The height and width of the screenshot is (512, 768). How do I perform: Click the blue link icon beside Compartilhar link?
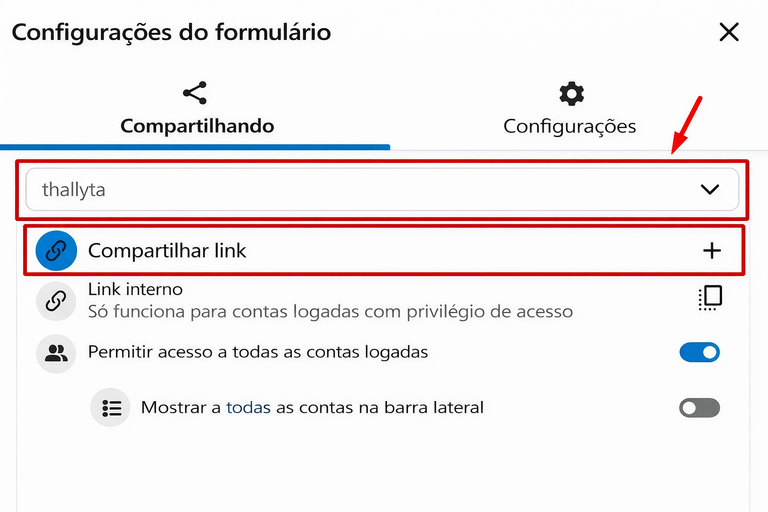coord(56,251)
